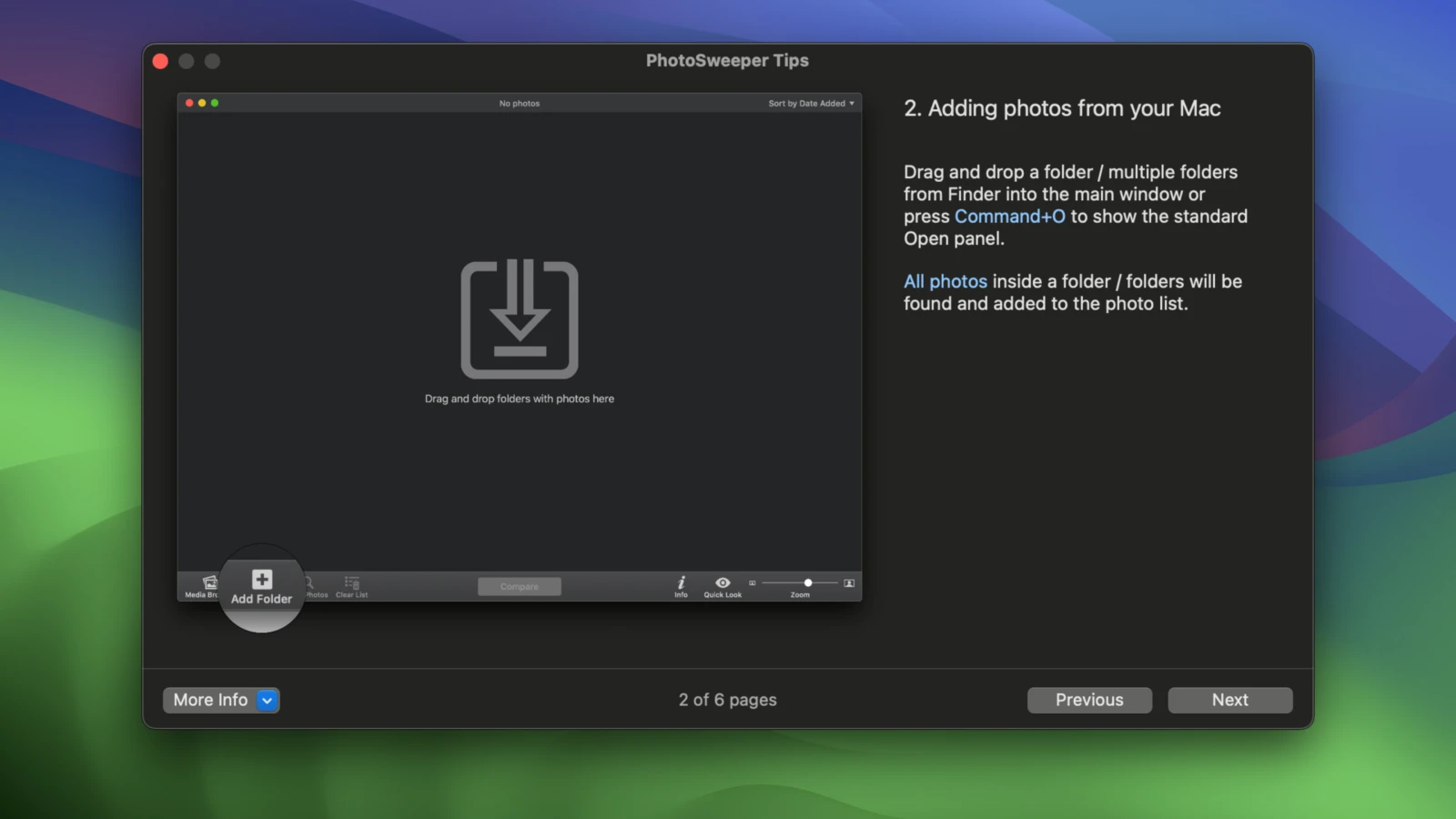Activate Quick Look with the eye icon

point(722,583)
